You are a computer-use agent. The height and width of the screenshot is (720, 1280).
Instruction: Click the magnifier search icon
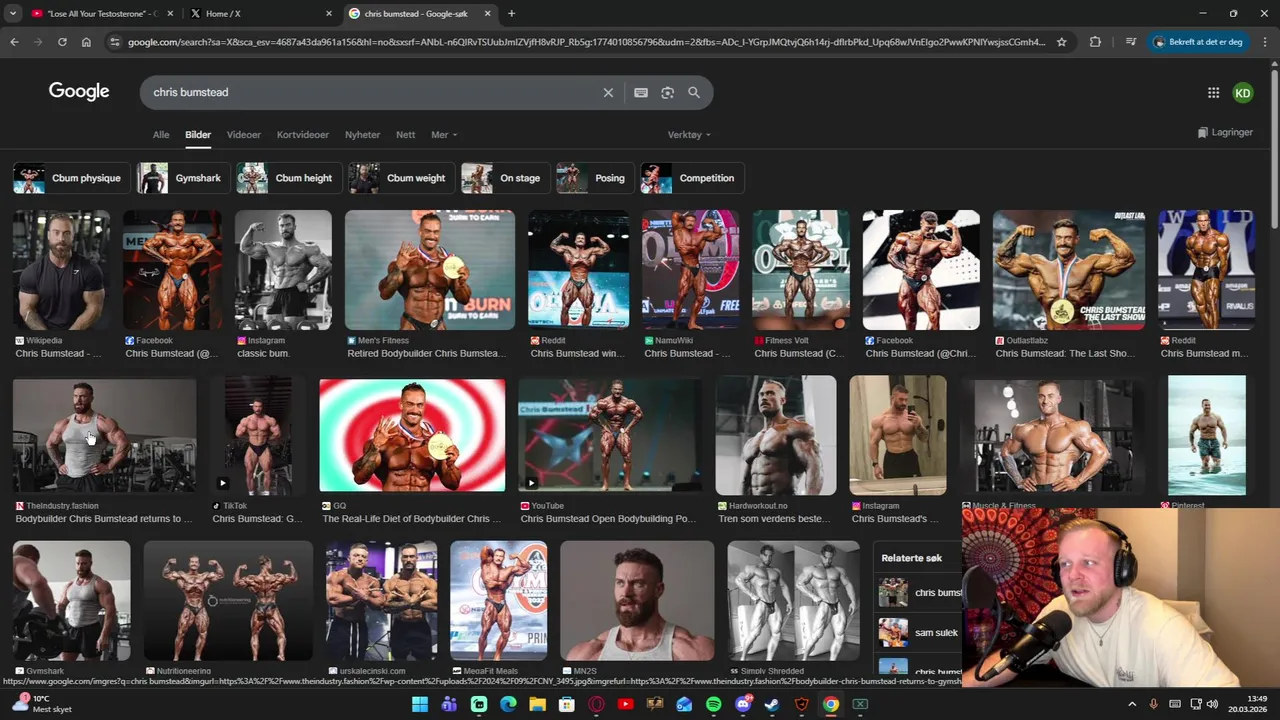(x=694, y=92)
